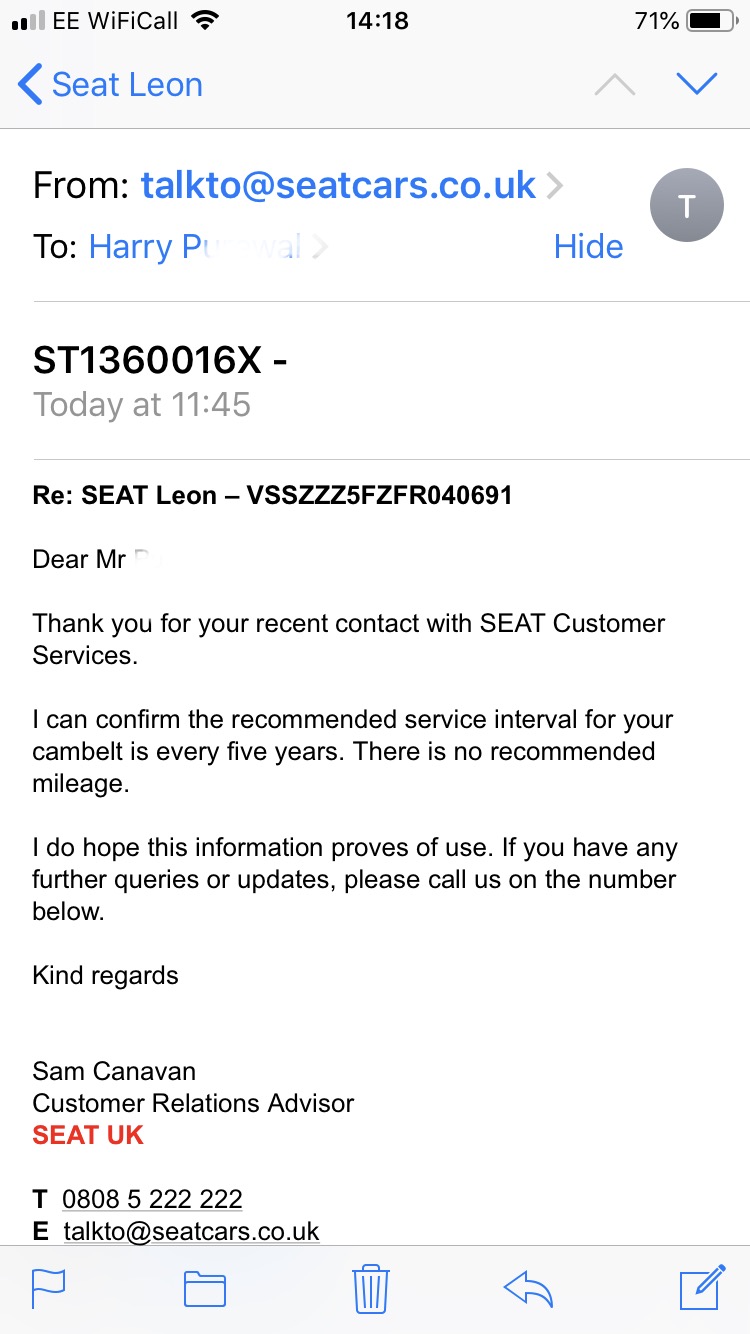
Task: Tap the Wi-Fi signal icon in status bar
Action: pos(205,21)
